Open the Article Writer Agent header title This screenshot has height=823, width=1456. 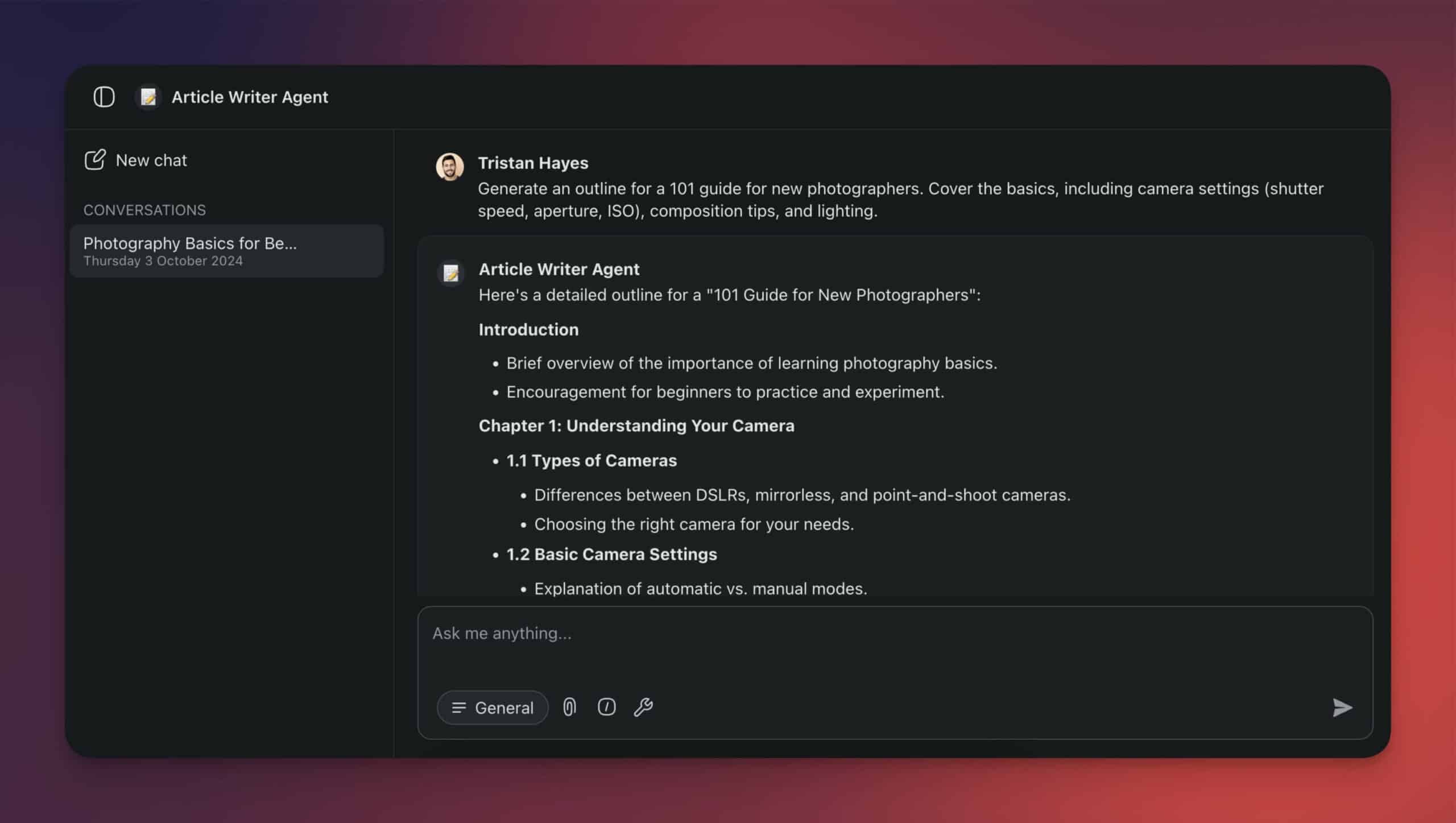coord(250,97)
